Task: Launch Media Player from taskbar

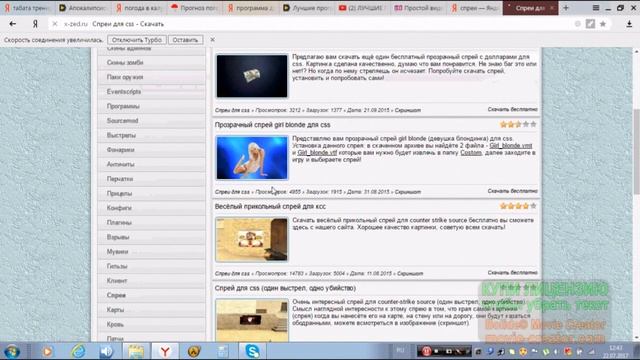Action: [47, 351]
